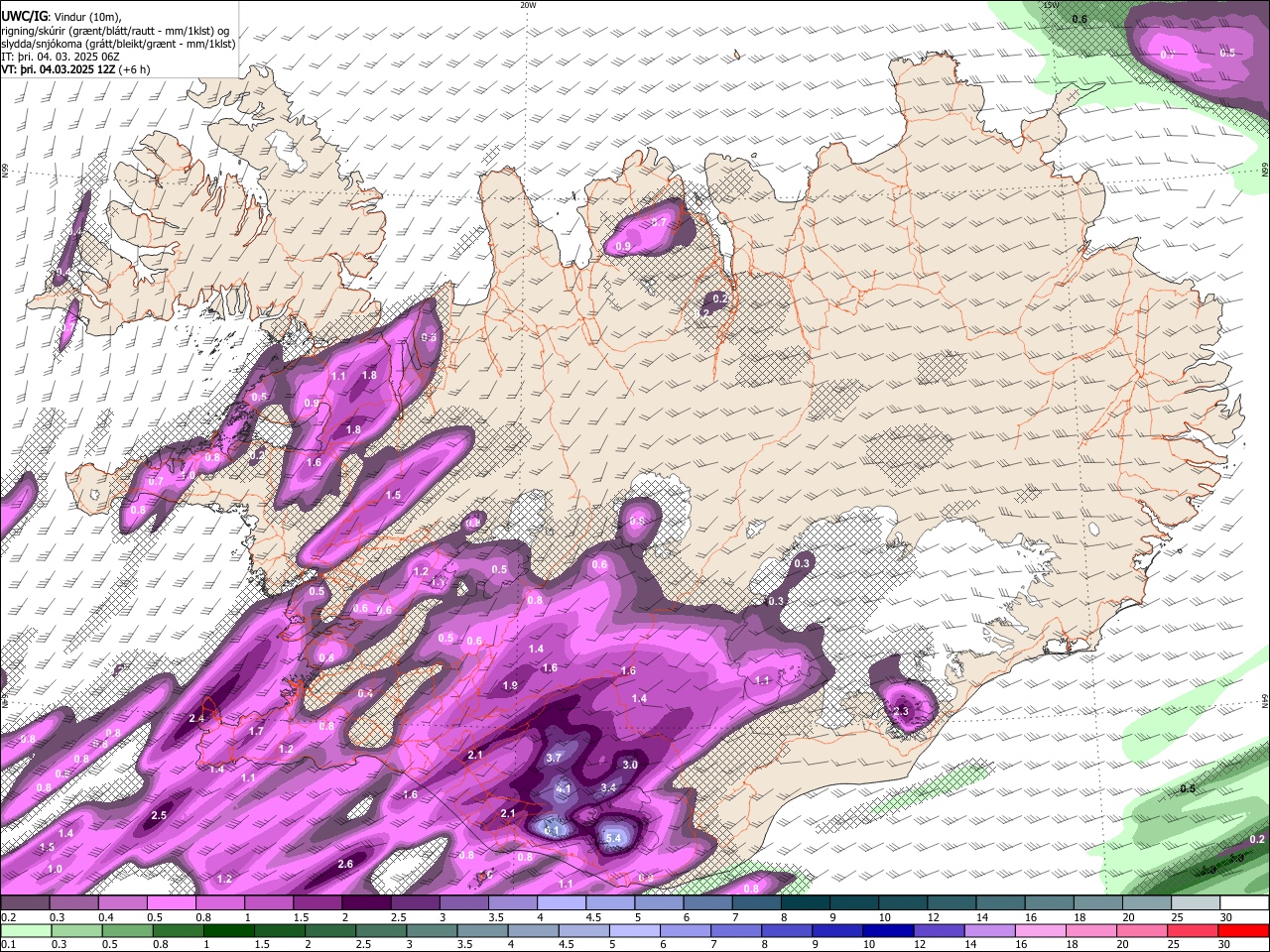The width and height of the screenshot is (1270, 952).
Task: Click the '1.9' precipitation value on the map
Action: click(510, 685)
